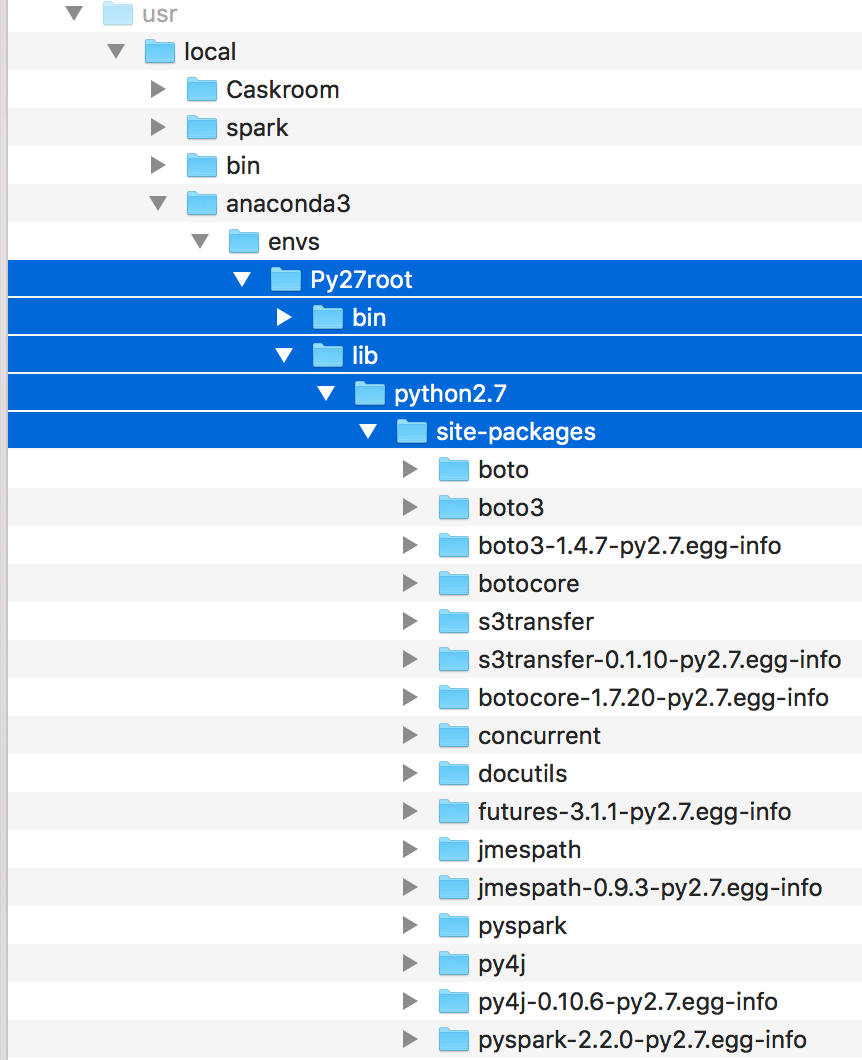Image resolution: width=862 pixels, height=1060 pixels.
Task: Expand the boto3 folder triangle
Action: coord(410,506)
